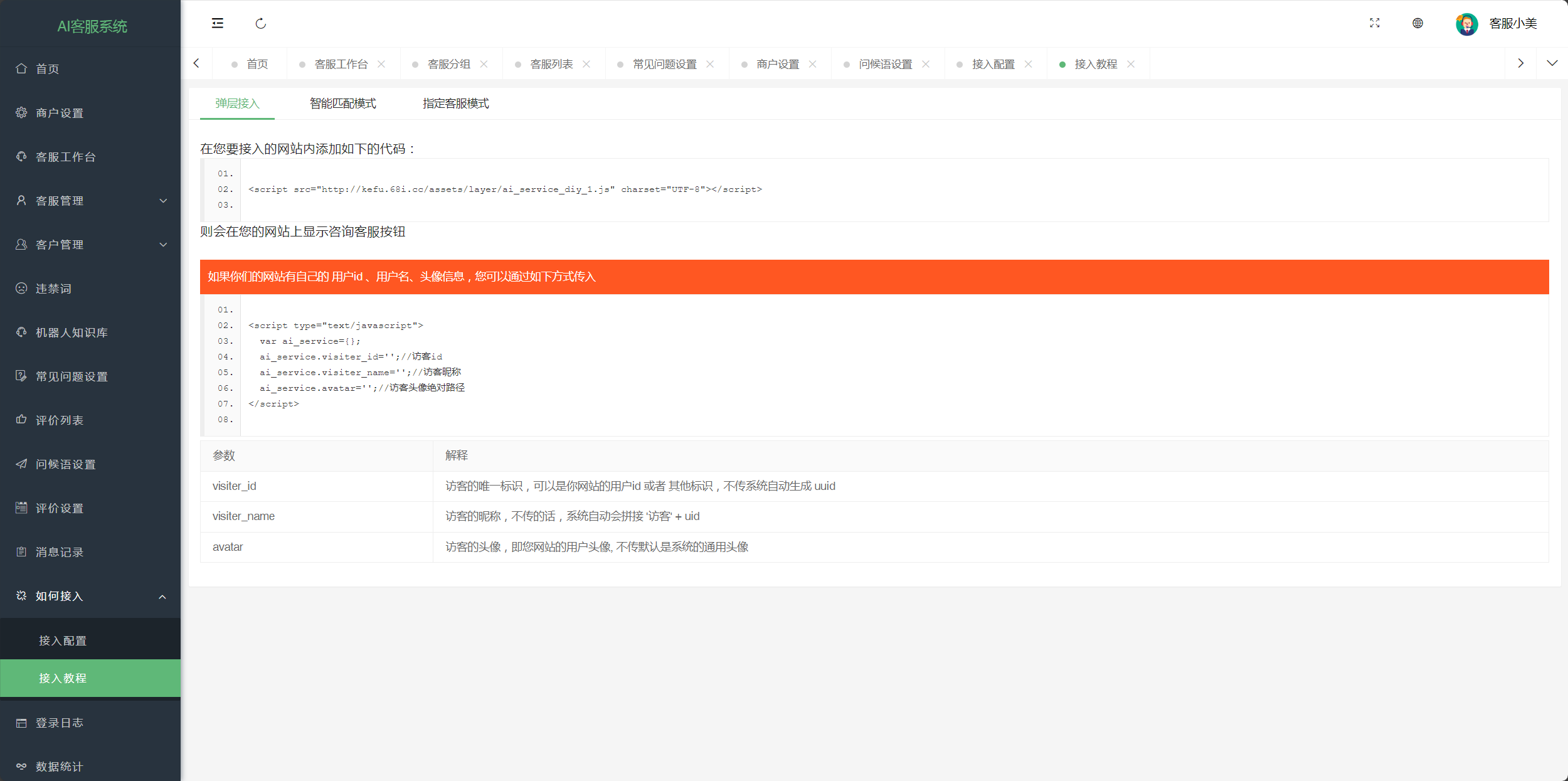Click the 问候语设置 paper plane icon

pos(21,464)
